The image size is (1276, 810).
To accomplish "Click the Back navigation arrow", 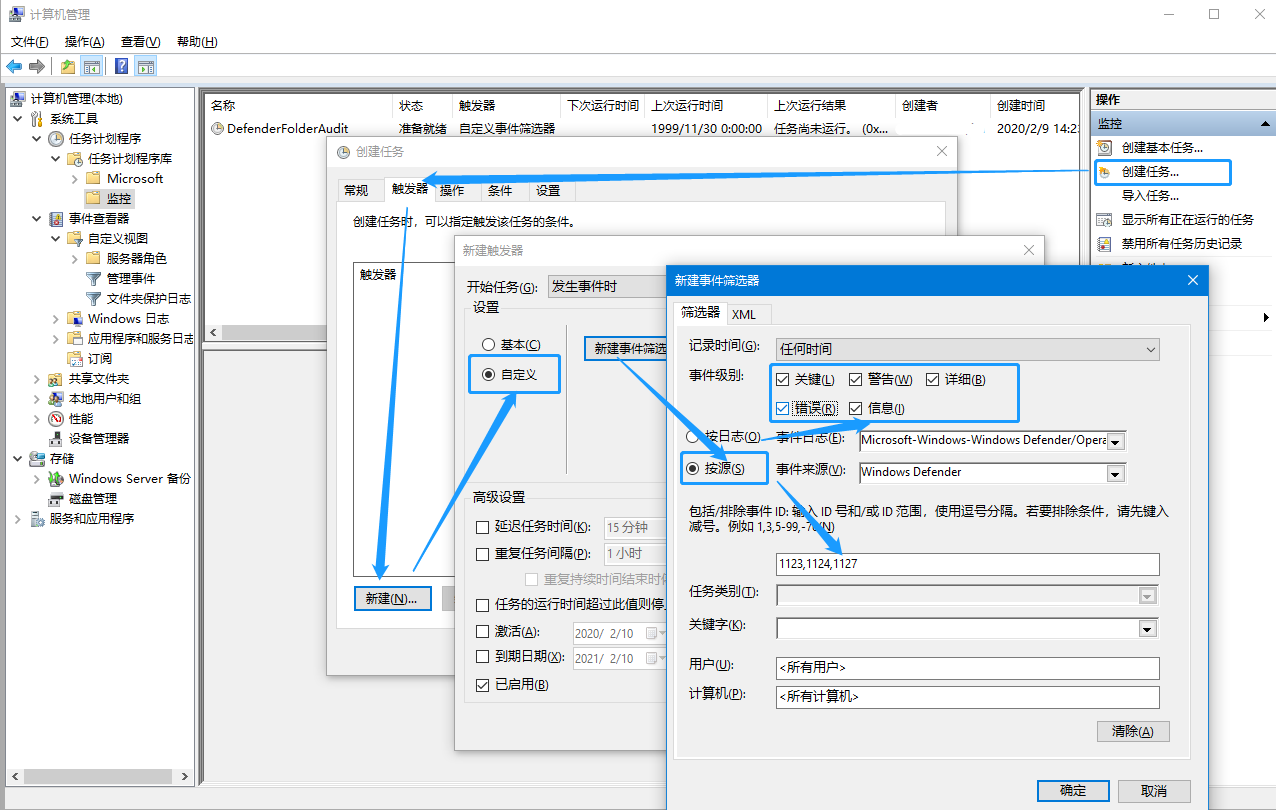I will [x=13, y=66].
